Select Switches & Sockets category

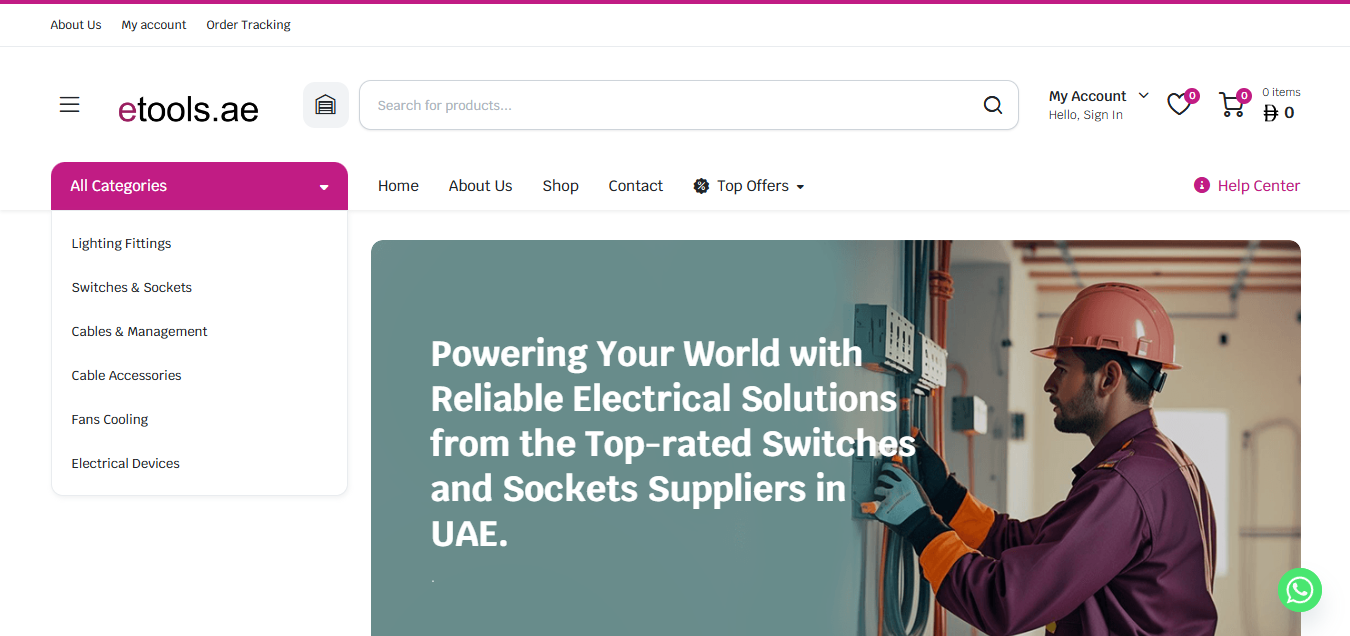pos(131,287)
